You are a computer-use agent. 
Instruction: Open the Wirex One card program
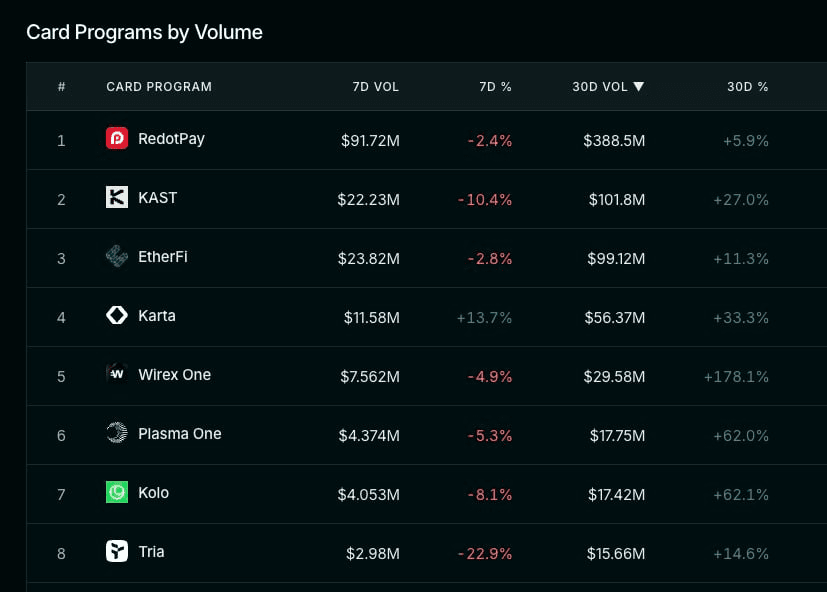(x=175, y=375)
